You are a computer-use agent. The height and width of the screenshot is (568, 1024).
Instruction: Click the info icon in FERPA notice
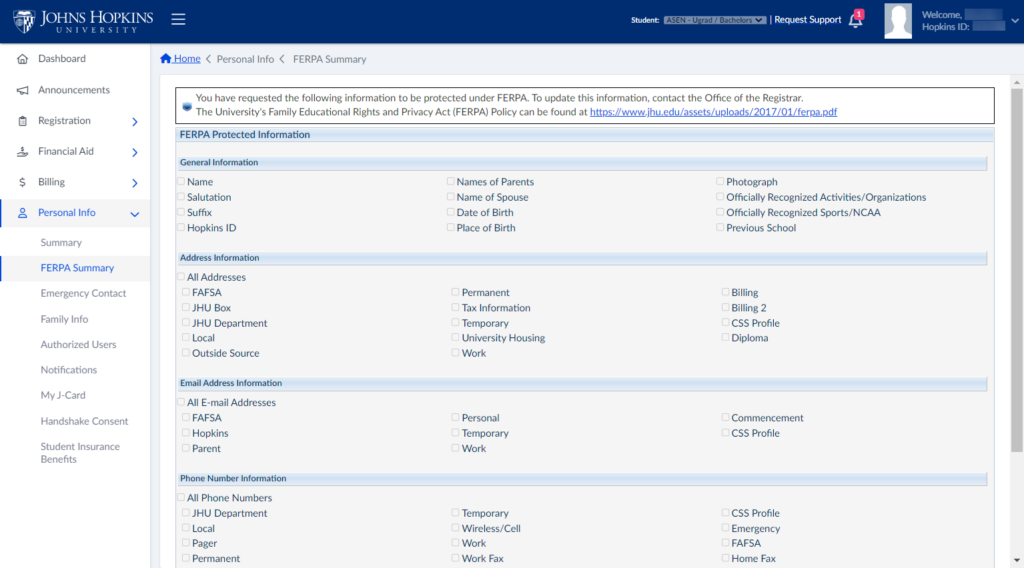click(x=187, y=106)
